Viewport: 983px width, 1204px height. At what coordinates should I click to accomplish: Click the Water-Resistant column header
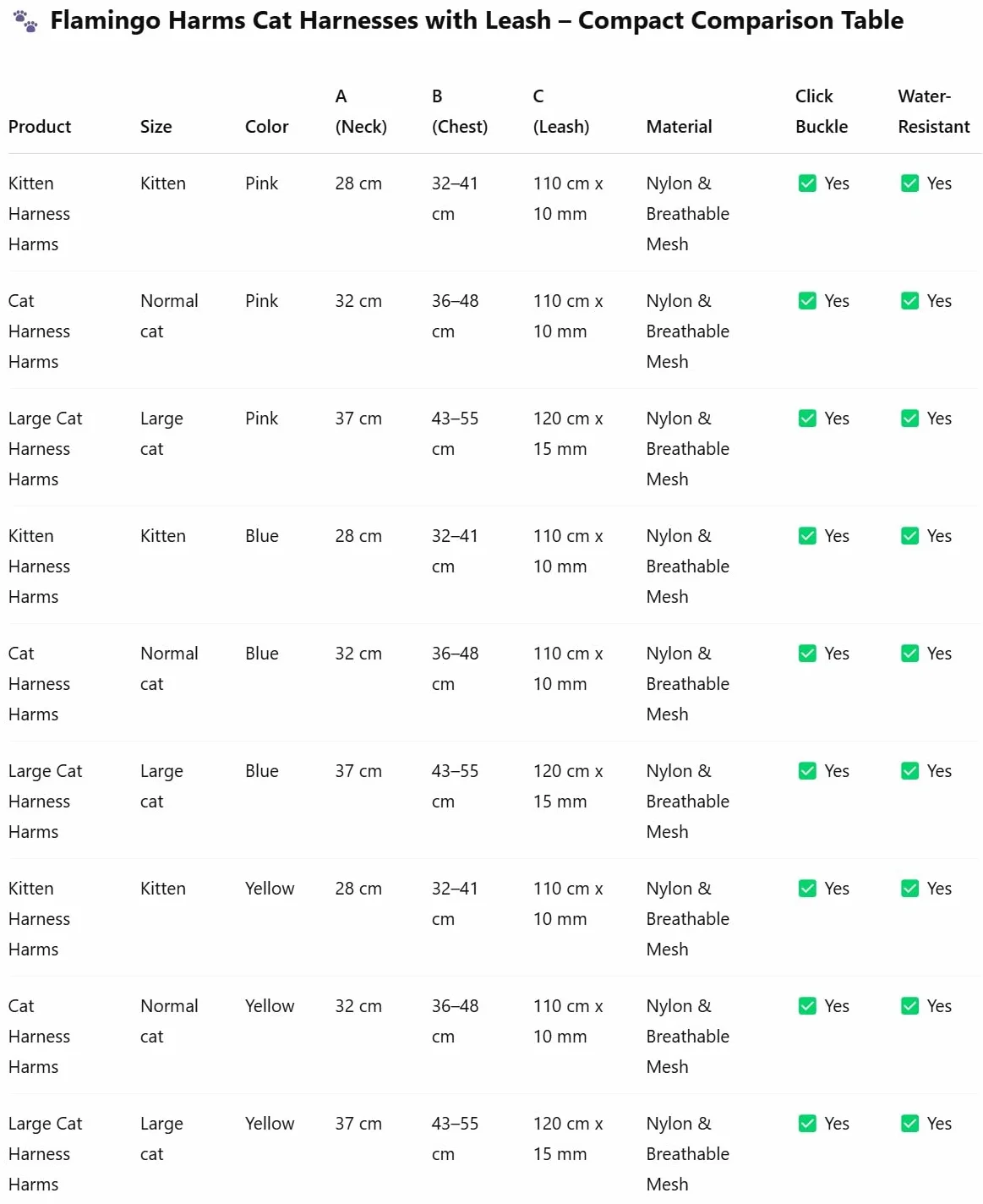pos(934,112)
